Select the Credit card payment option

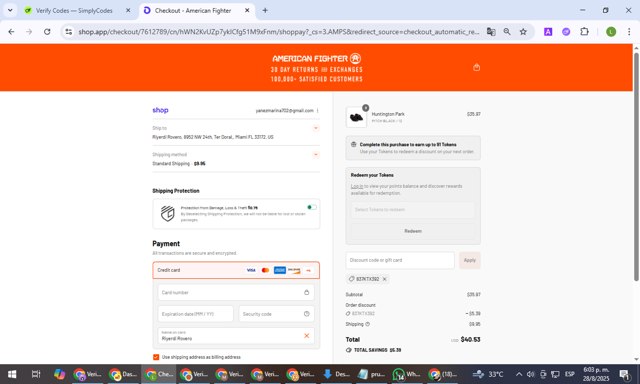click(236, 270)
